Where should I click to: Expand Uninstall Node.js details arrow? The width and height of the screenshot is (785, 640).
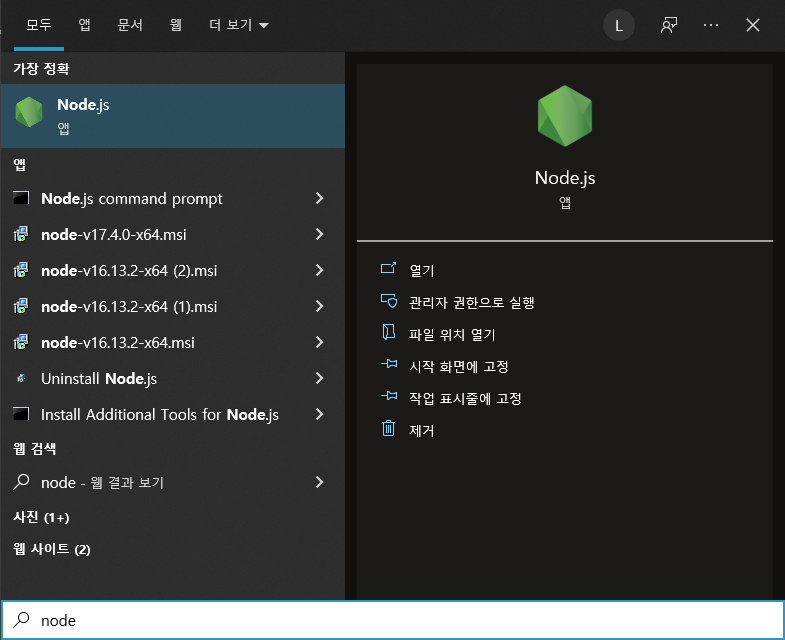coord(319,379)
